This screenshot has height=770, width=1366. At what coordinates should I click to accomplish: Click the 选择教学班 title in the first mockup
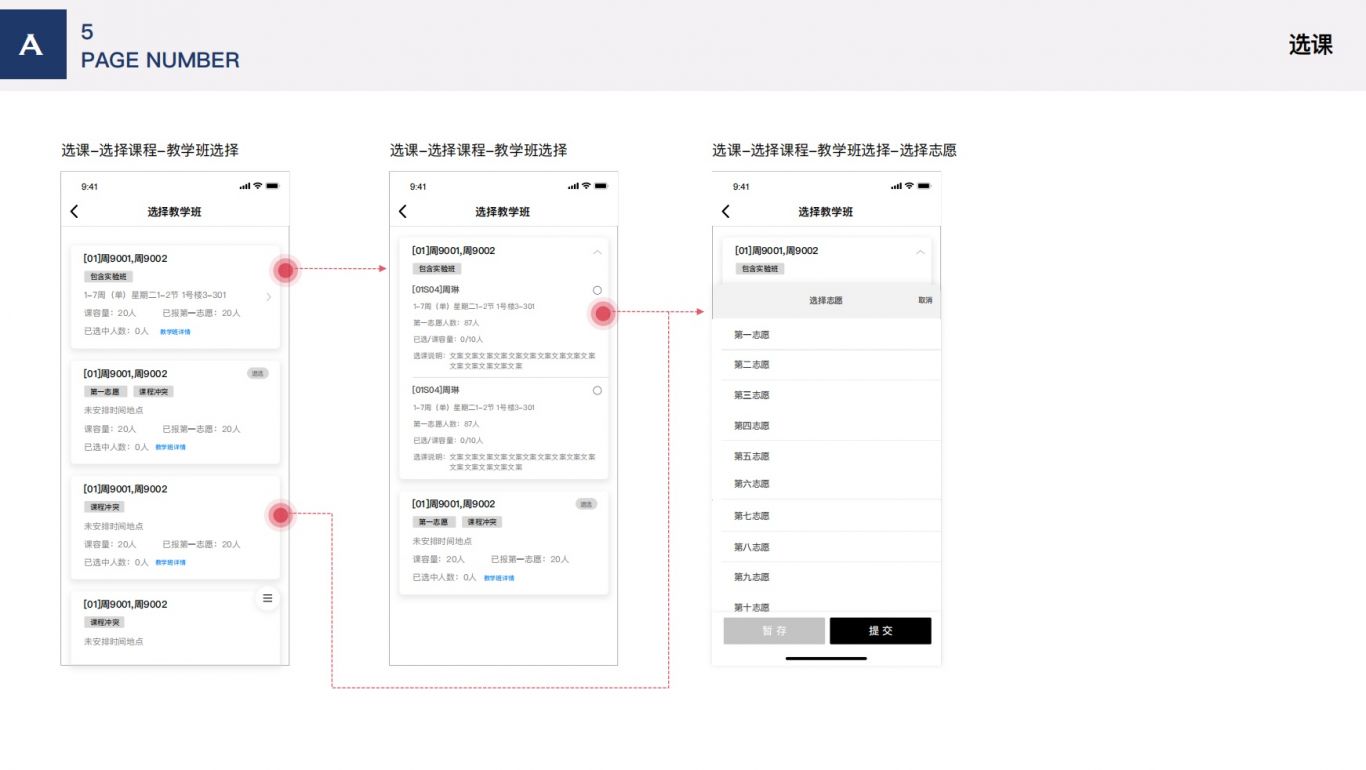click(x=174, y=212)
